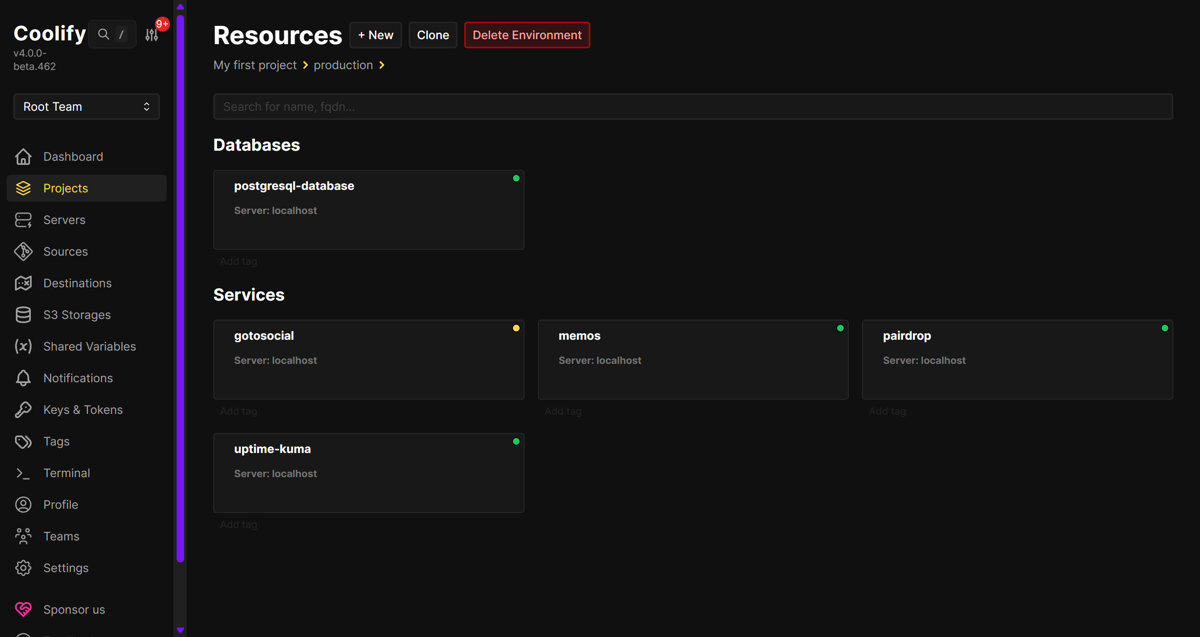
Task: Click the Servers icon in sidebar
Action: (23, 220)
